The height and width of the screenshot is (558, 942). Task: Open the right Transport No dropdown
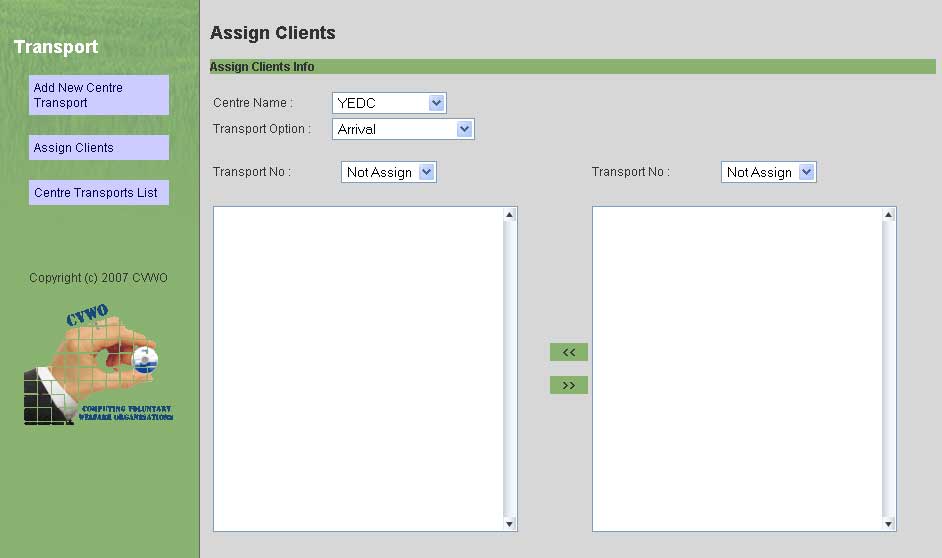(x=768, y=172)
